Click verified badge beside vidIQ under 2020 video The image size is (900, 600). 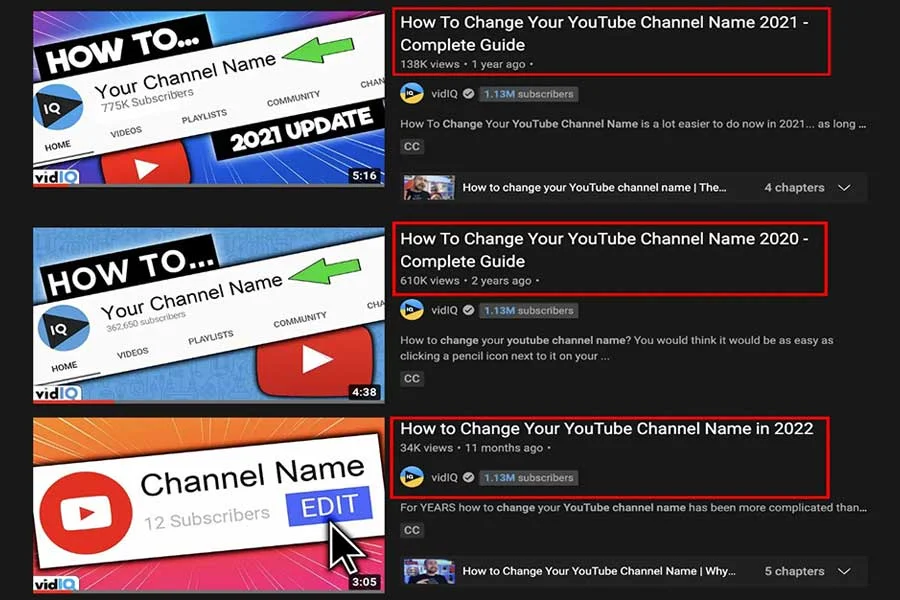468,310
